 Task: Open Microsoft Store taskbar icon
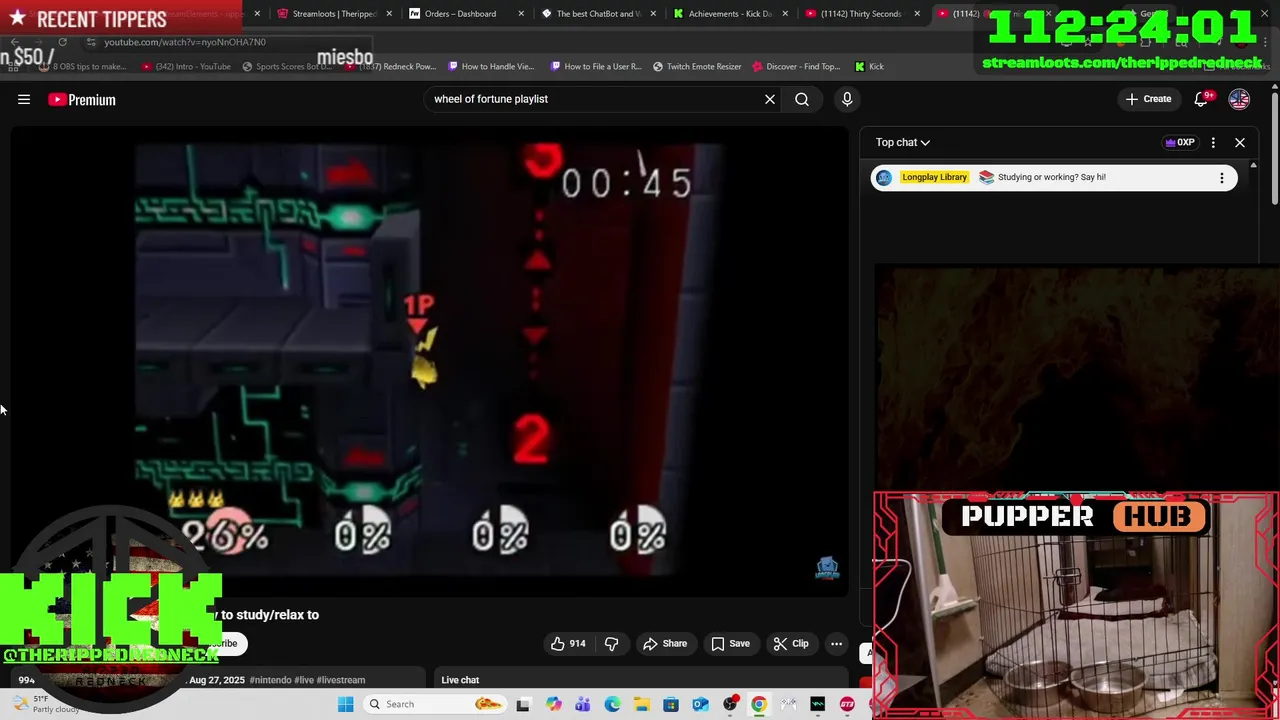coord(671,704)
